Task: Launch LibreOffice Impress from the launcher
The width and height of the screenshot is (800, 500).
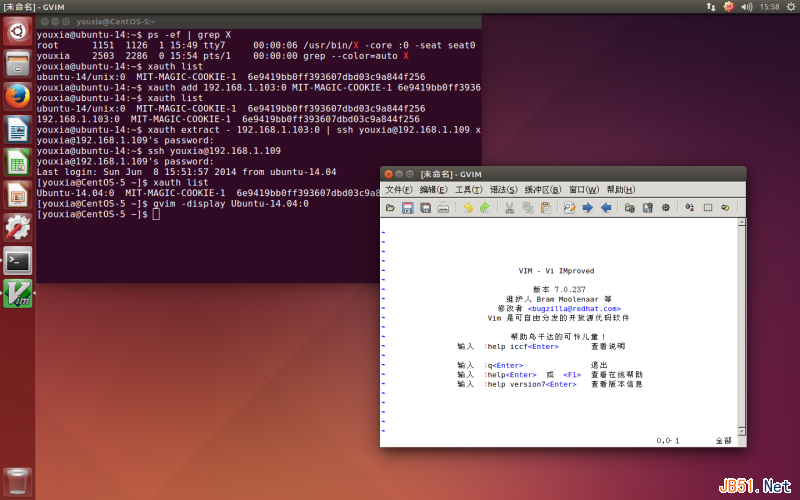Action: pos(18,195)
